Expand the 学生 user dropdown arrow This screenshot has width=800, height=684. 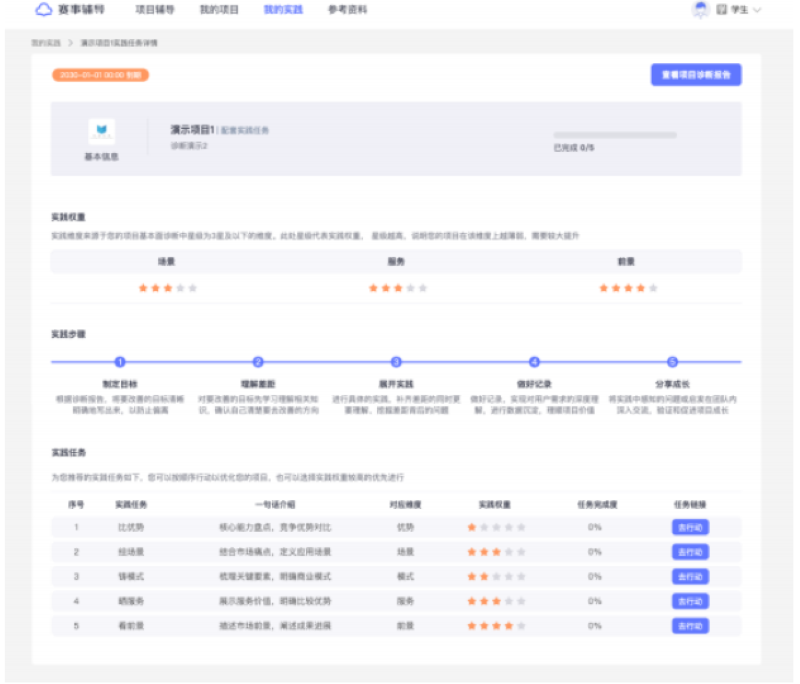757,10
